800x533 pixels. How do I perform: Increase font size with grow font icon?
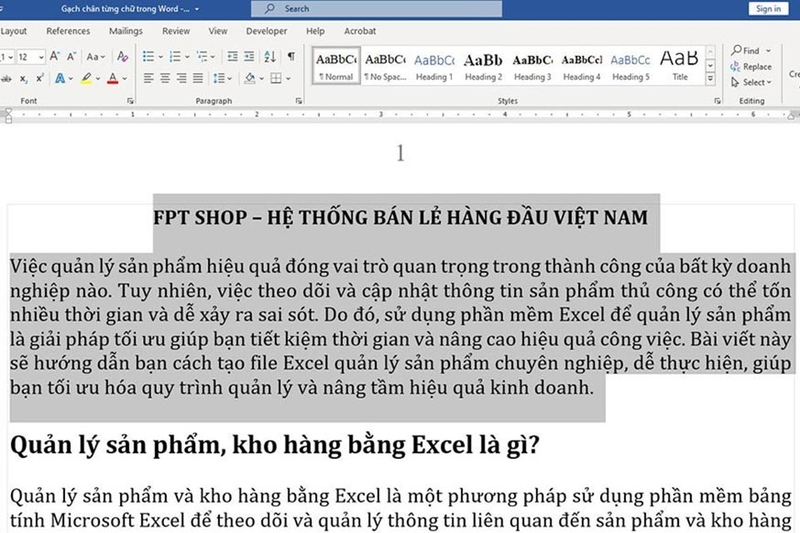[55, 56]
